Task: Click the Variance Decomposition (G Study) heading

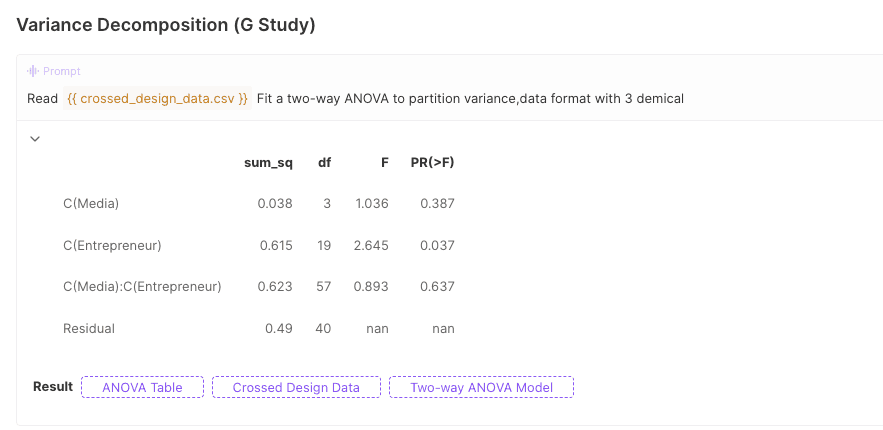Action: [x=166, y=25]
